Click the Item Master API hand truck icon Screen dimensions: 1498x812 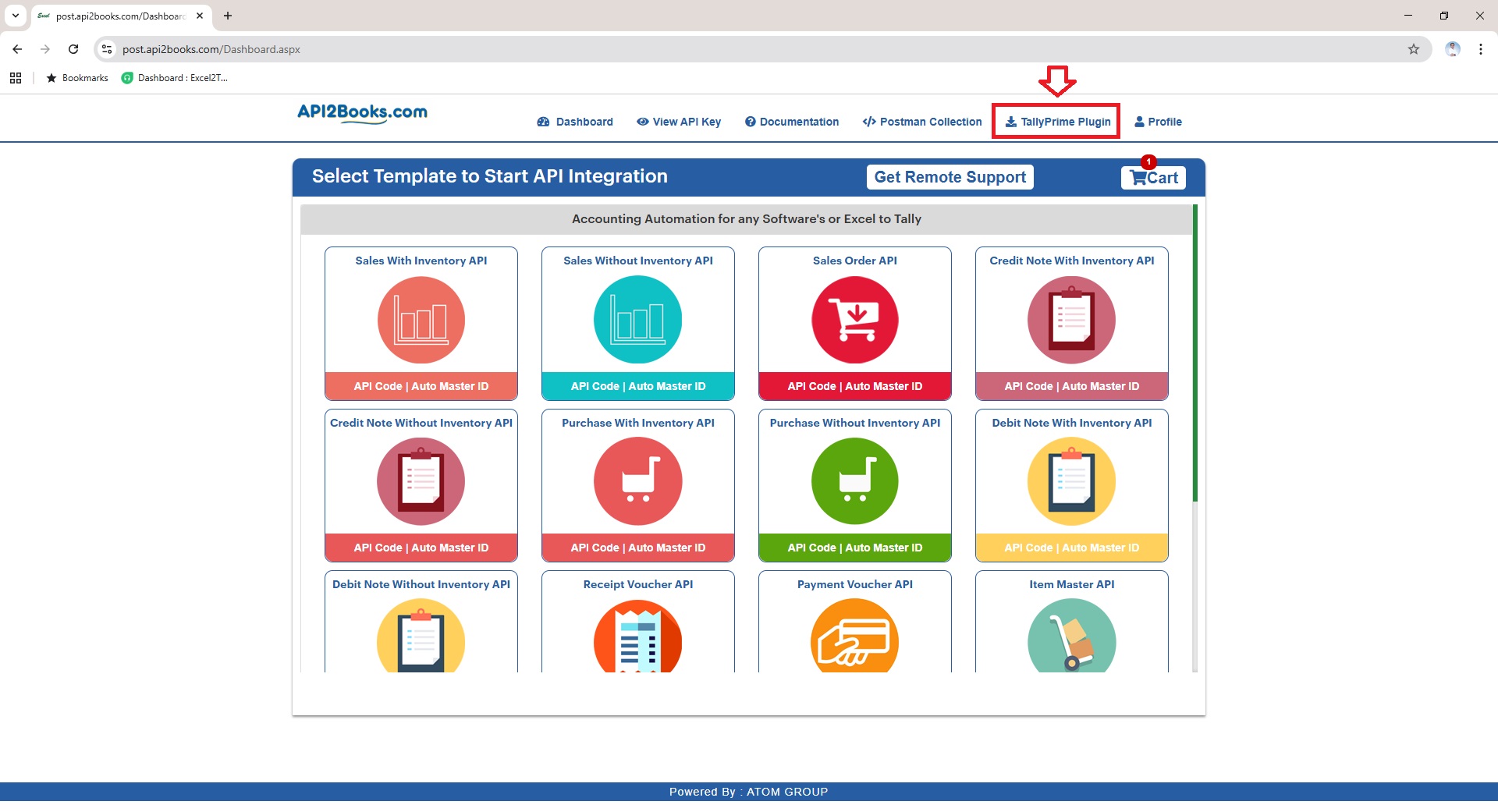point(1072,636)
